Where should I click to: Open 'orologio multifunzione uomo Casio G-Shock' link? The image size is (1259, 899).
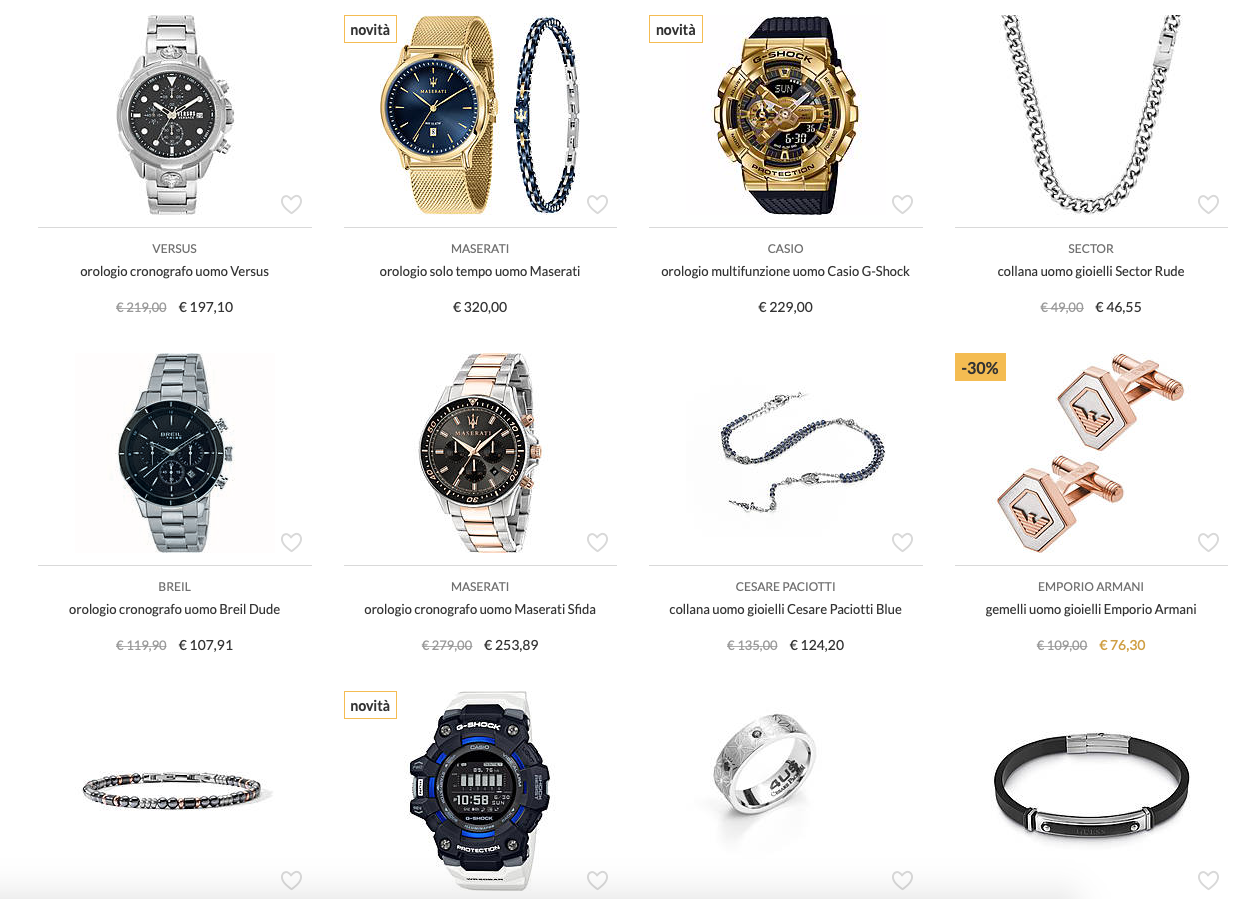pos(786,271)
